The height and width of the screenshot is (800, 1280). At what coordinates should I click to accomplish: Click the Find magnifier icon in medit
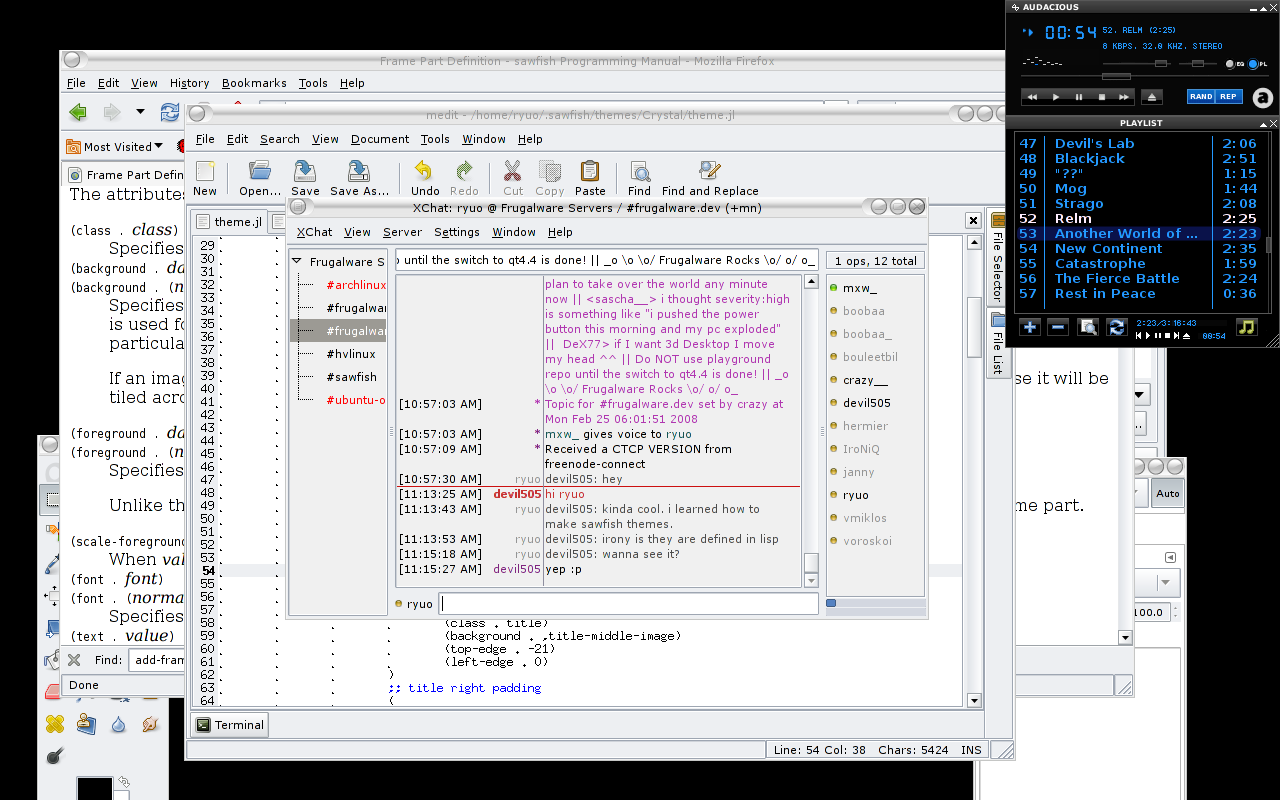[639, 171]
